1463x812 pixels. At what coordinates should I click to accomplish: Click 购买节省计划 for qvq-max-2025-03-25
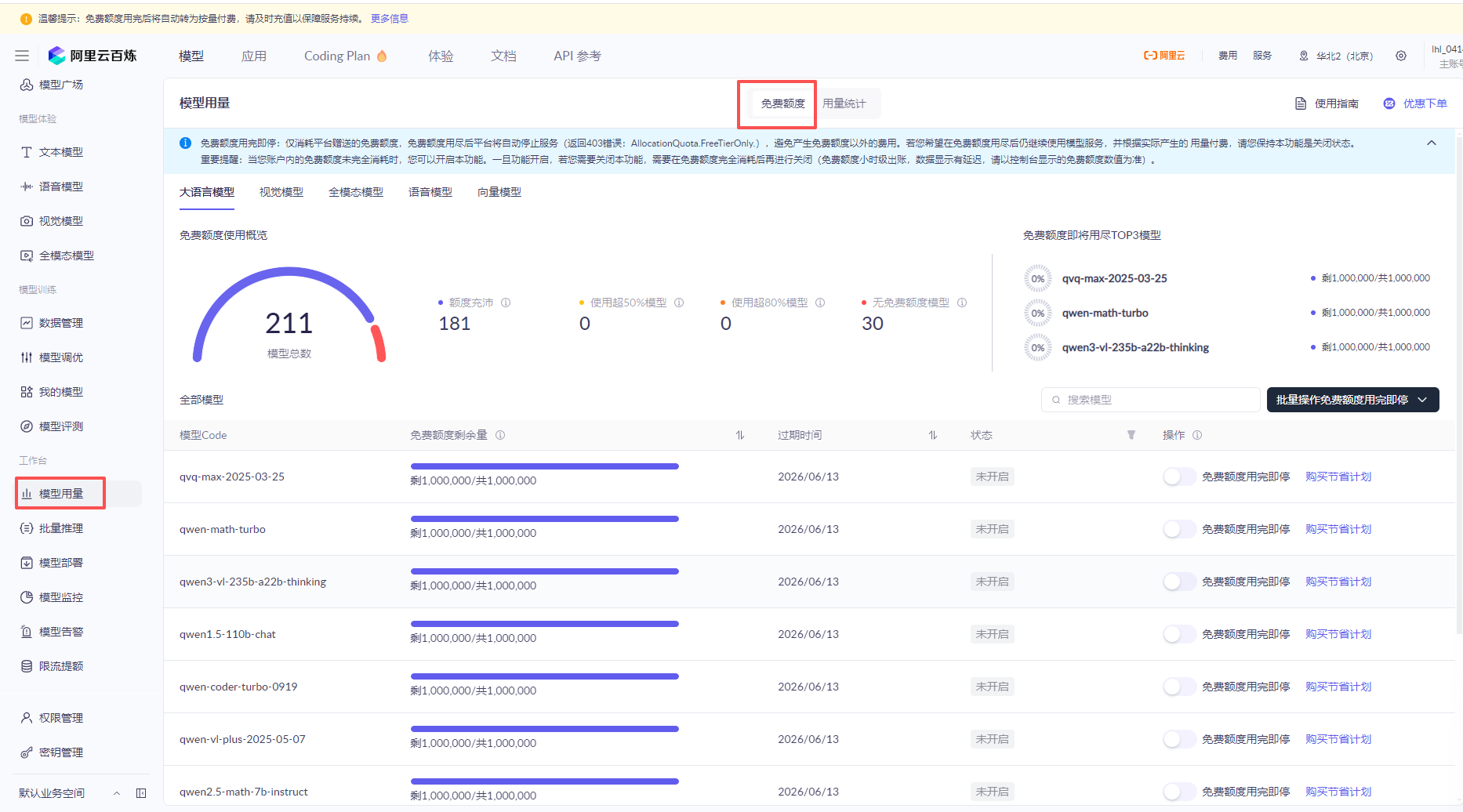[1338, 477]
